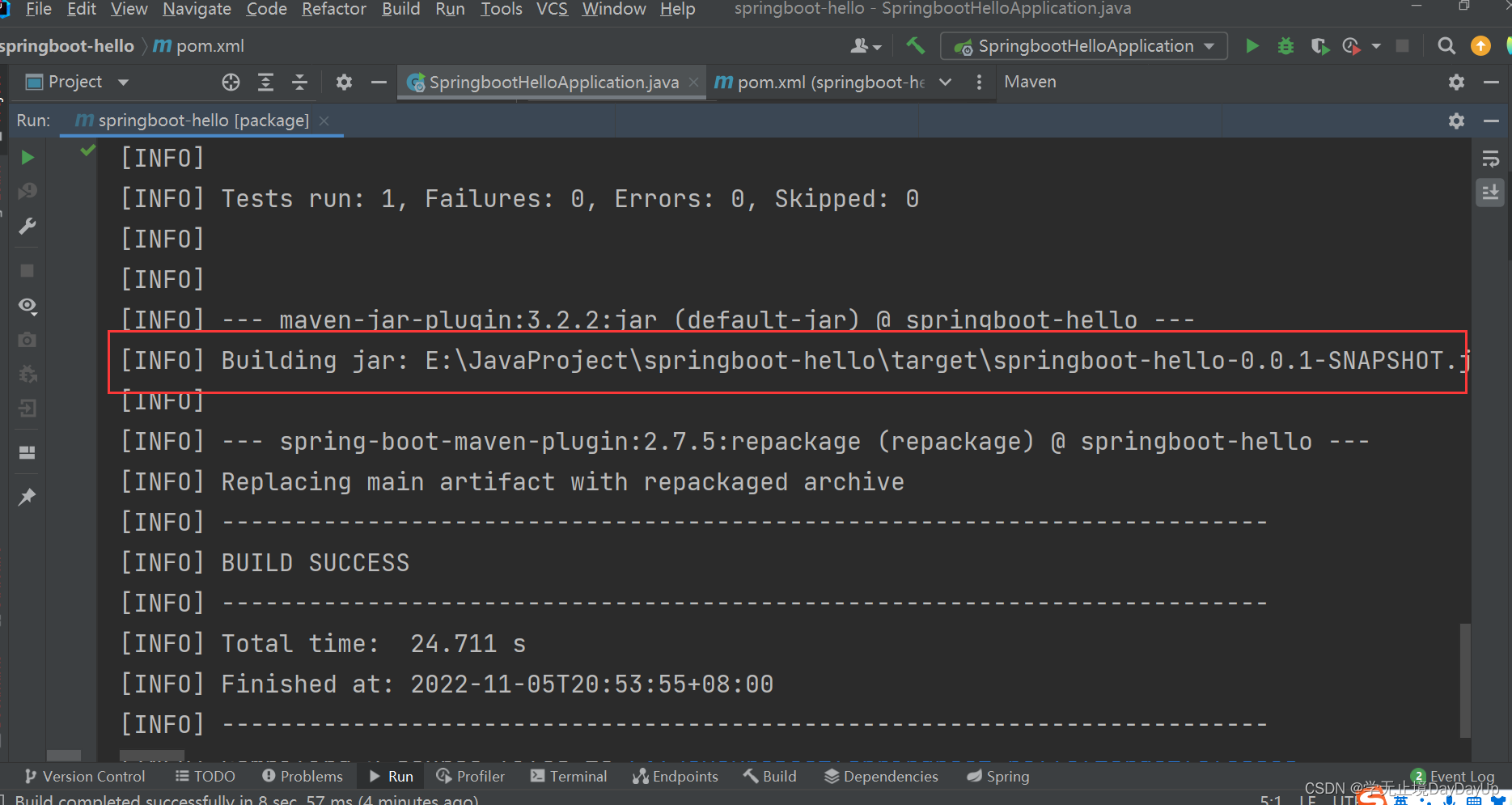Viewport: 1512px width, 805px height.
Task: Click the Maven tool window title
Action: 1030,82
